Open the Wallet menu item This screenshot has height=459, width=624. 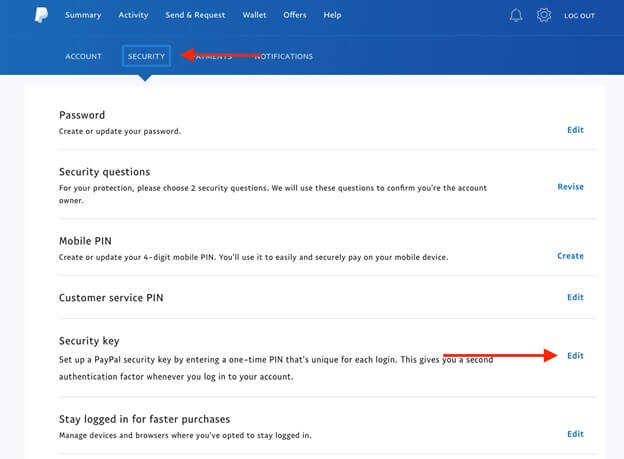click(254, 15)
